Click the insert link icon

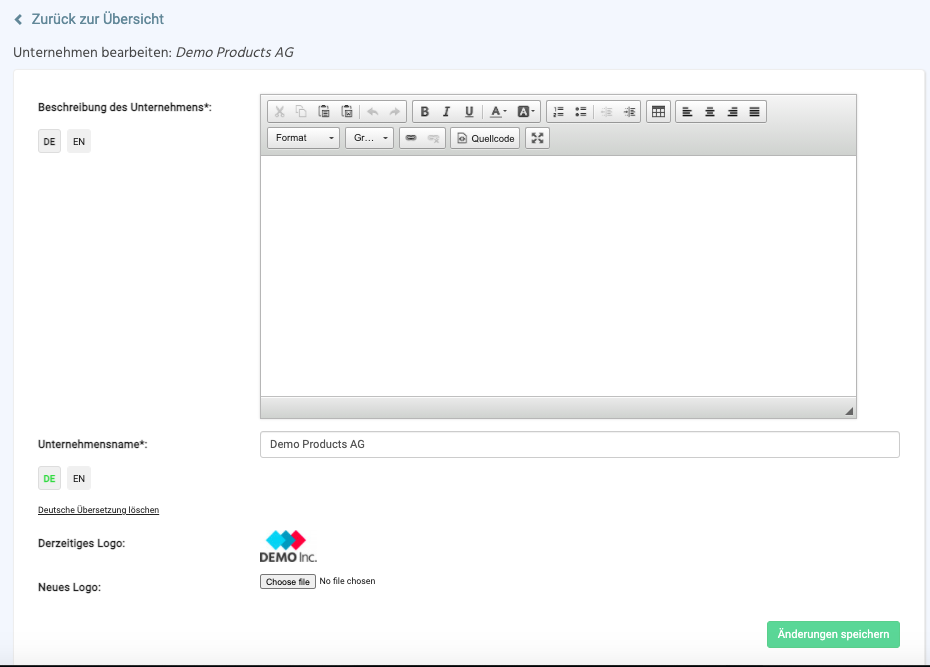pos(411,138)
